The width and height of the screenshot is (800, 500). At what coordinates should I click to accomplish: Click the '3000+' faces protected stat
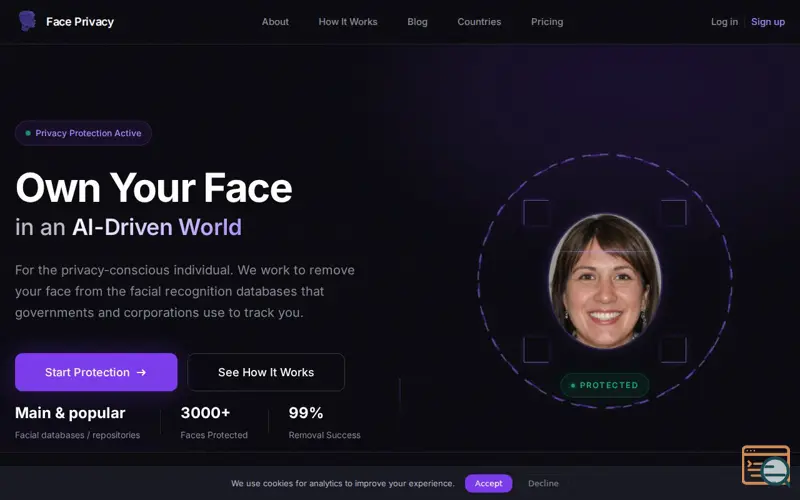click(205, 413)
